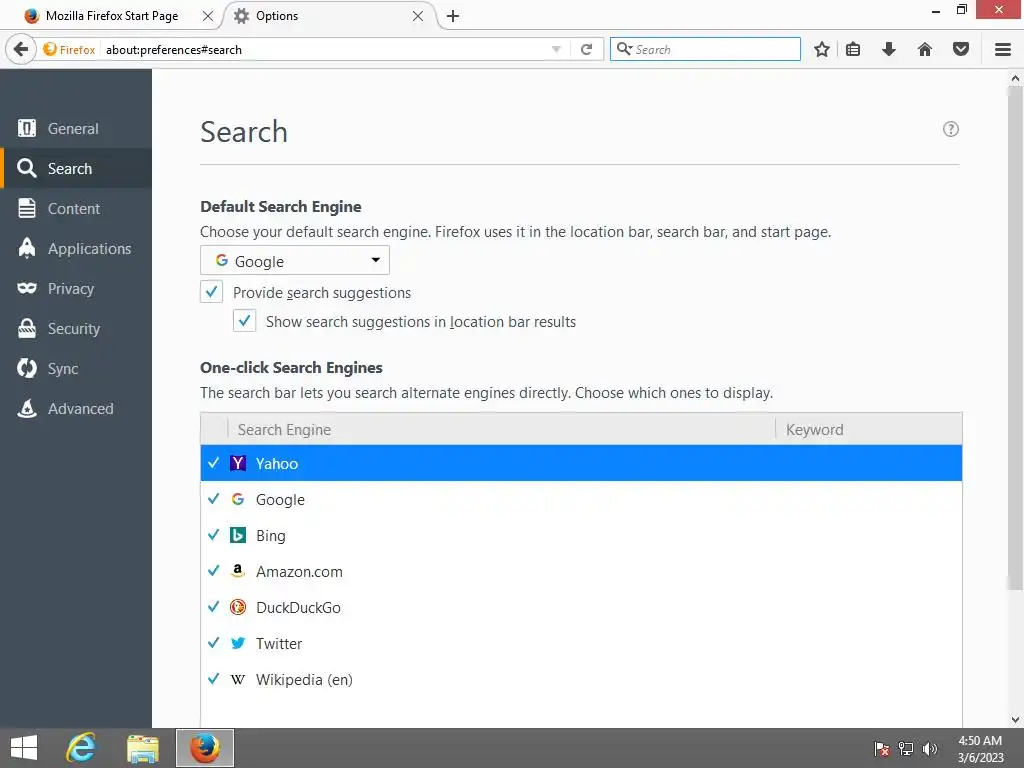
Task: Close the Mozilla Firefox Start Page tab
Action: (208, 16)
